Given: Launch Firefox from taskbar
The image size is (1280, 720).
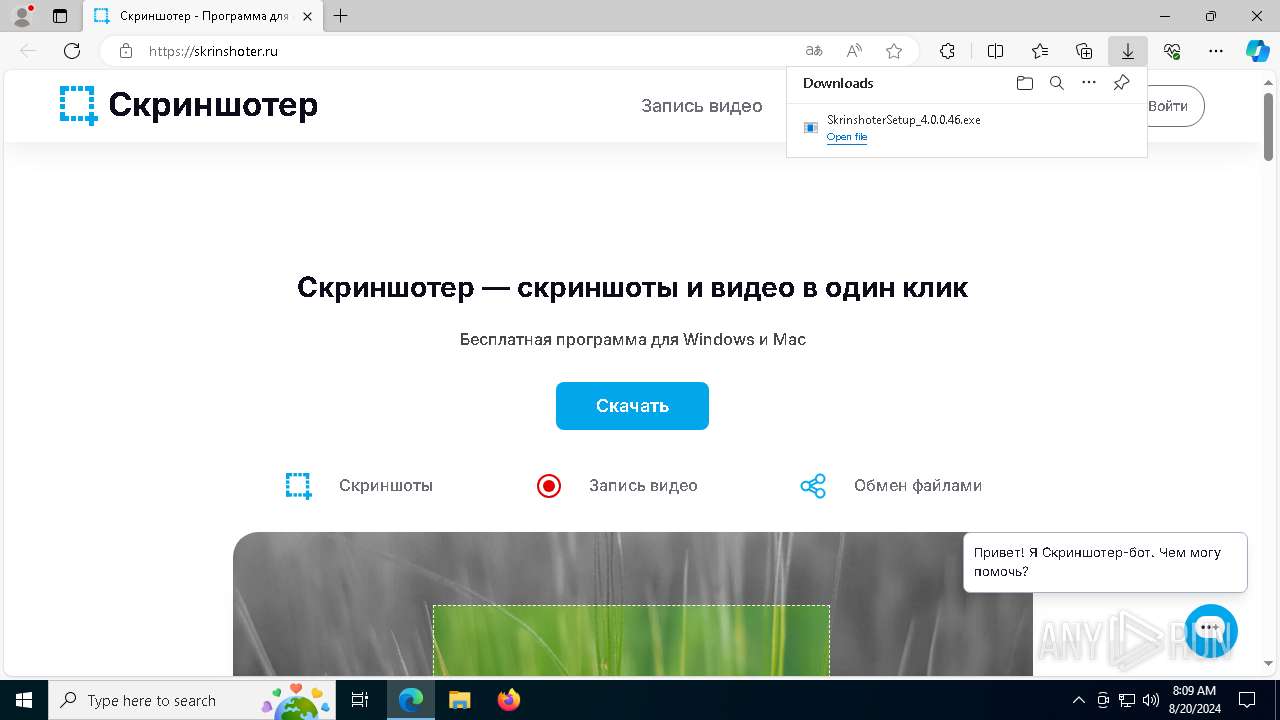Looking at the screenshot, I should click(508, 700).
